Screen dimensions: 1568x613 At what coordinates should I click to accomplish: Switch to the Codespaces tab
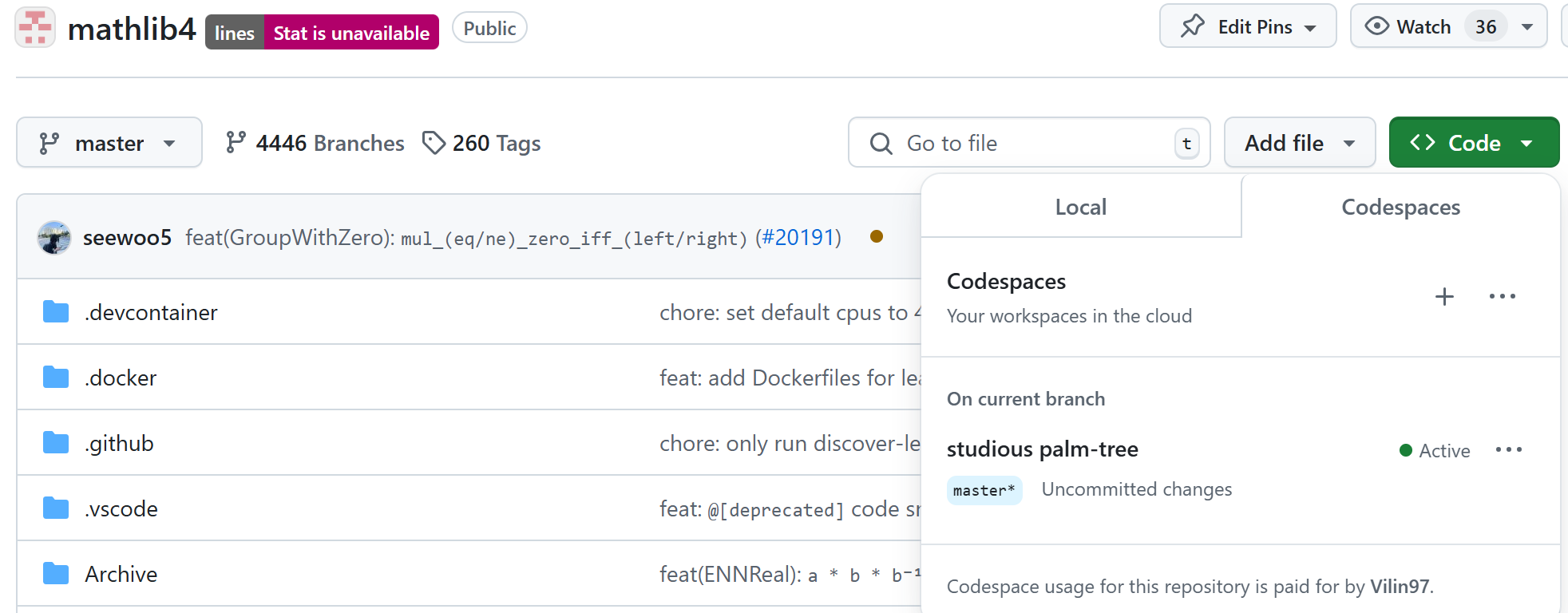1400,207
